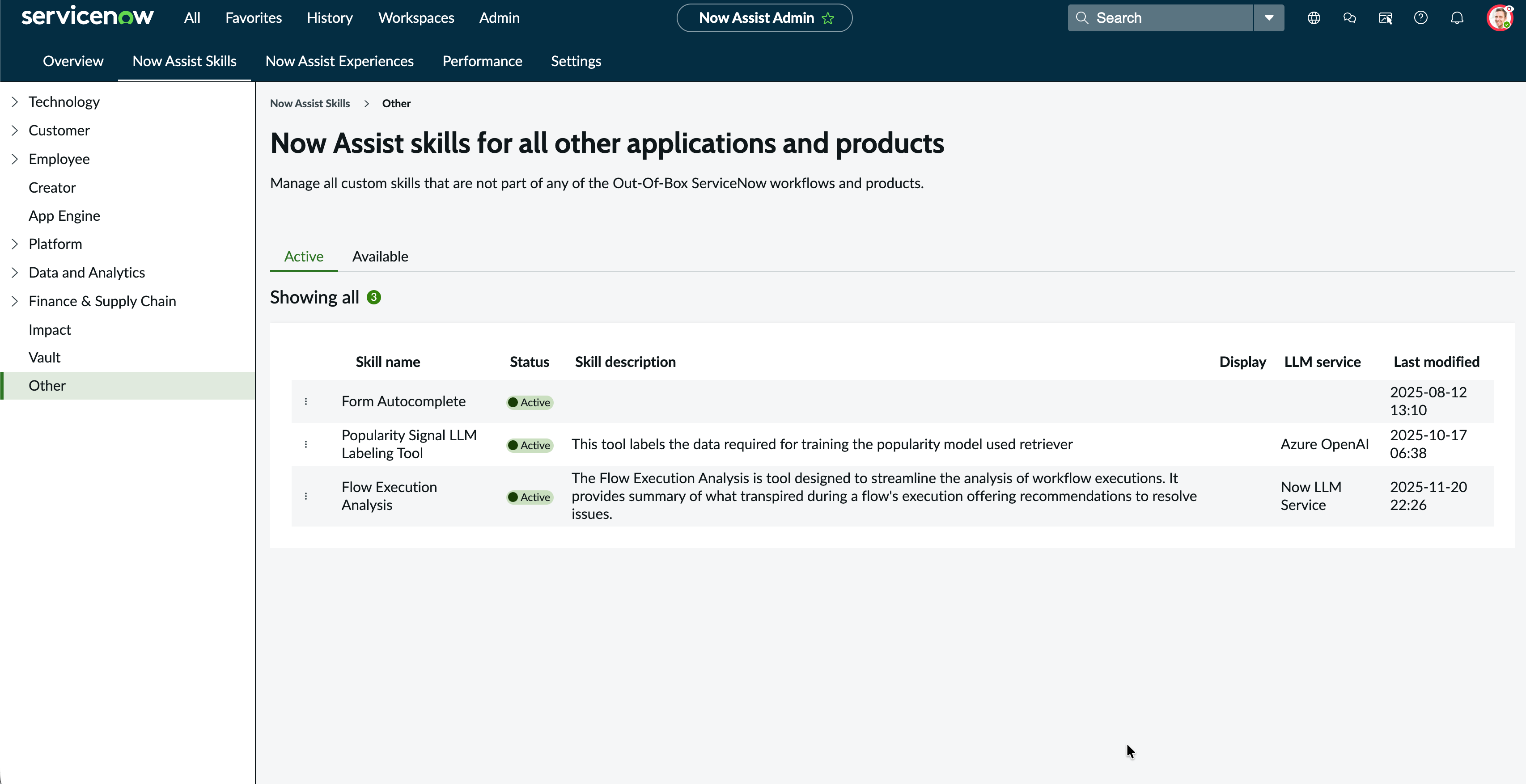The image size is (1526, 784).
Task: Click the Display column header
Action: coord(1242,362)
